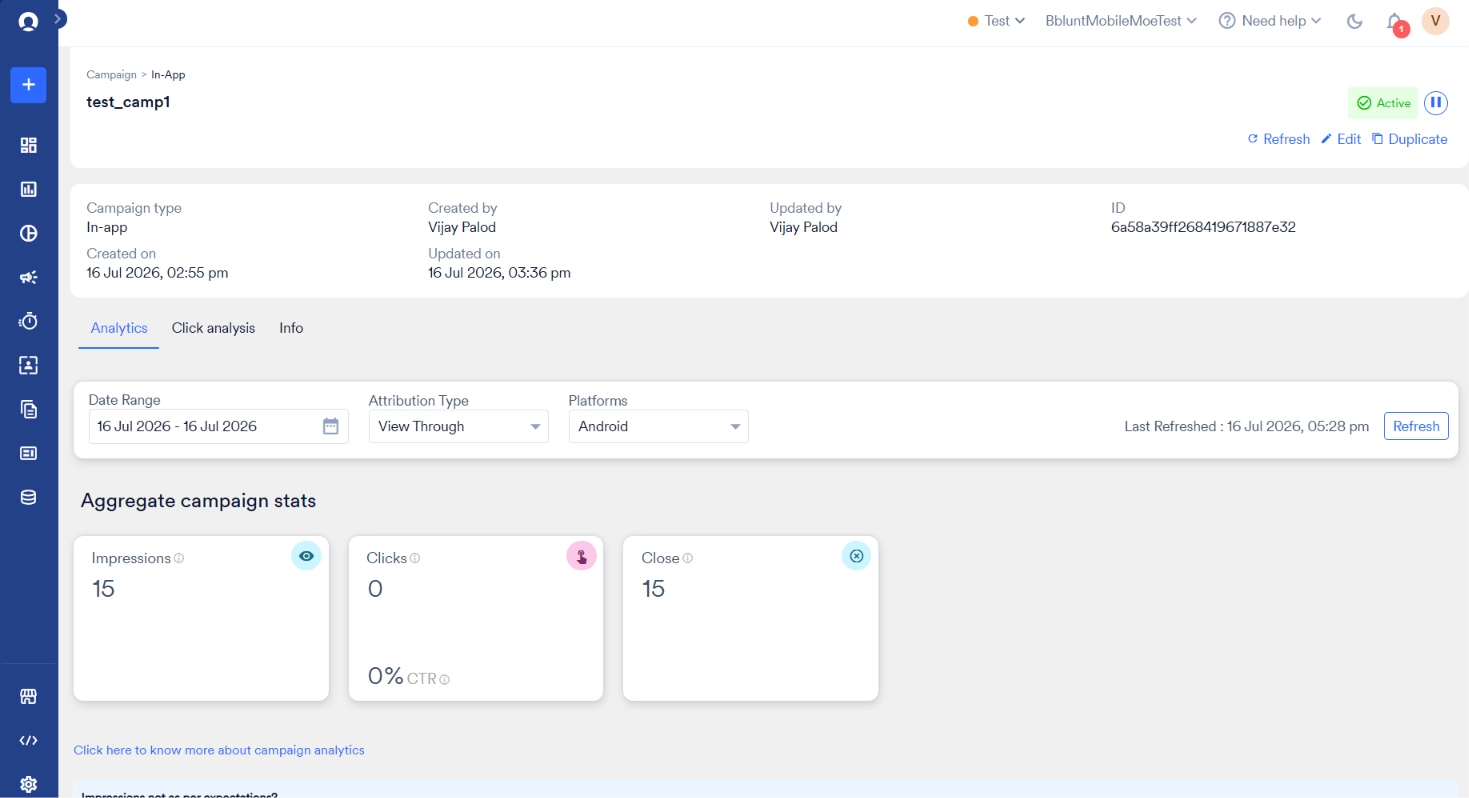
Task: Switch to the Click analysis tab
Action: [213, 328]
